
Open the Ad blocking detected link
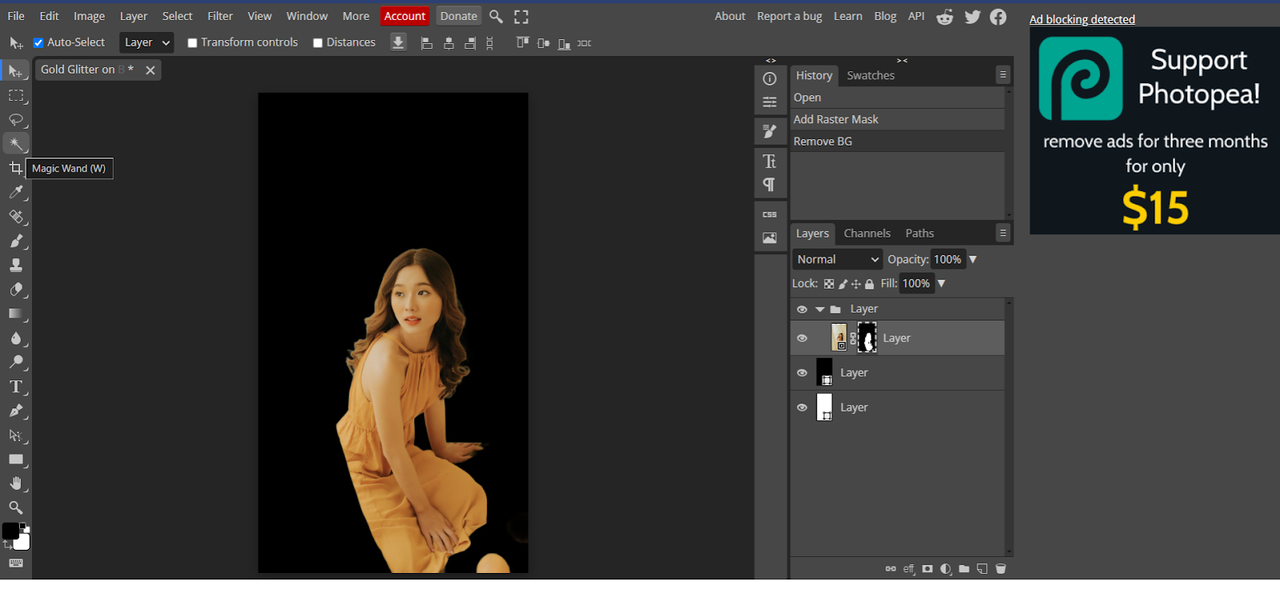(x=1082, y=19)
